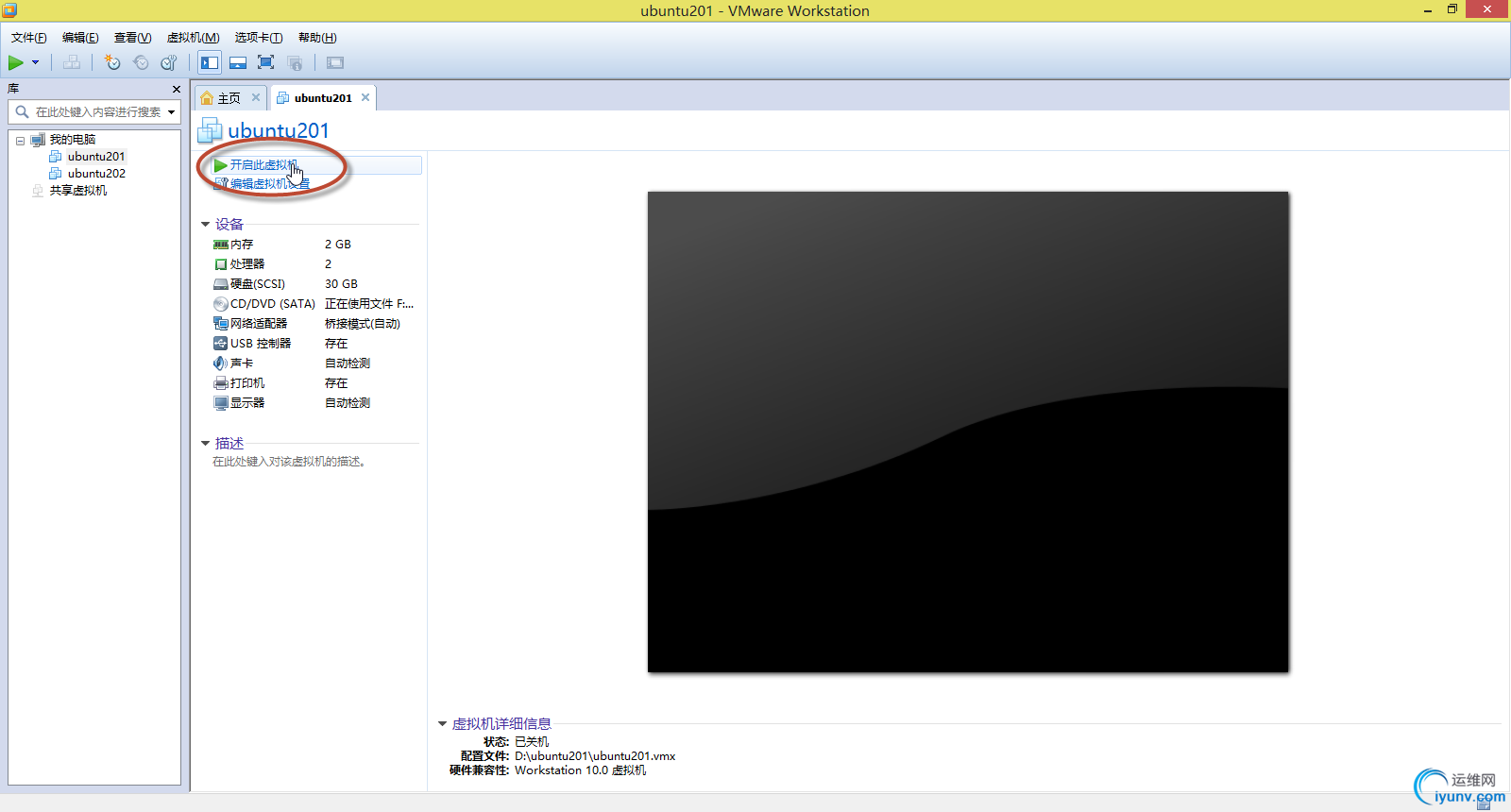Select ubuntu201 in the library tree
1511x812 pixels.
tap(96, 157)
